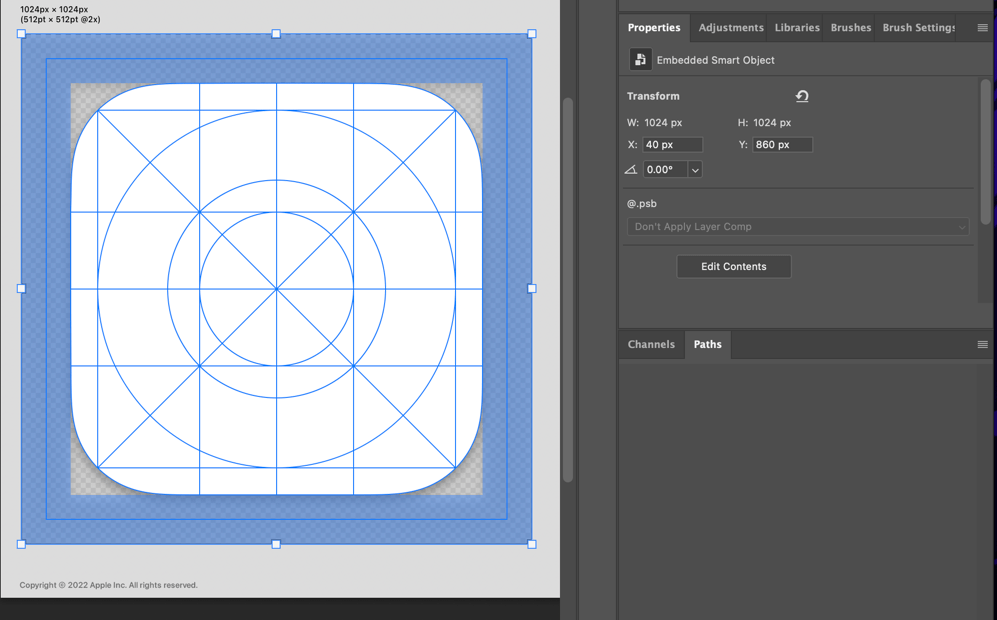The image size is (997, 620).
Task: Switch to the Properties tab
Action: [654, 27]
